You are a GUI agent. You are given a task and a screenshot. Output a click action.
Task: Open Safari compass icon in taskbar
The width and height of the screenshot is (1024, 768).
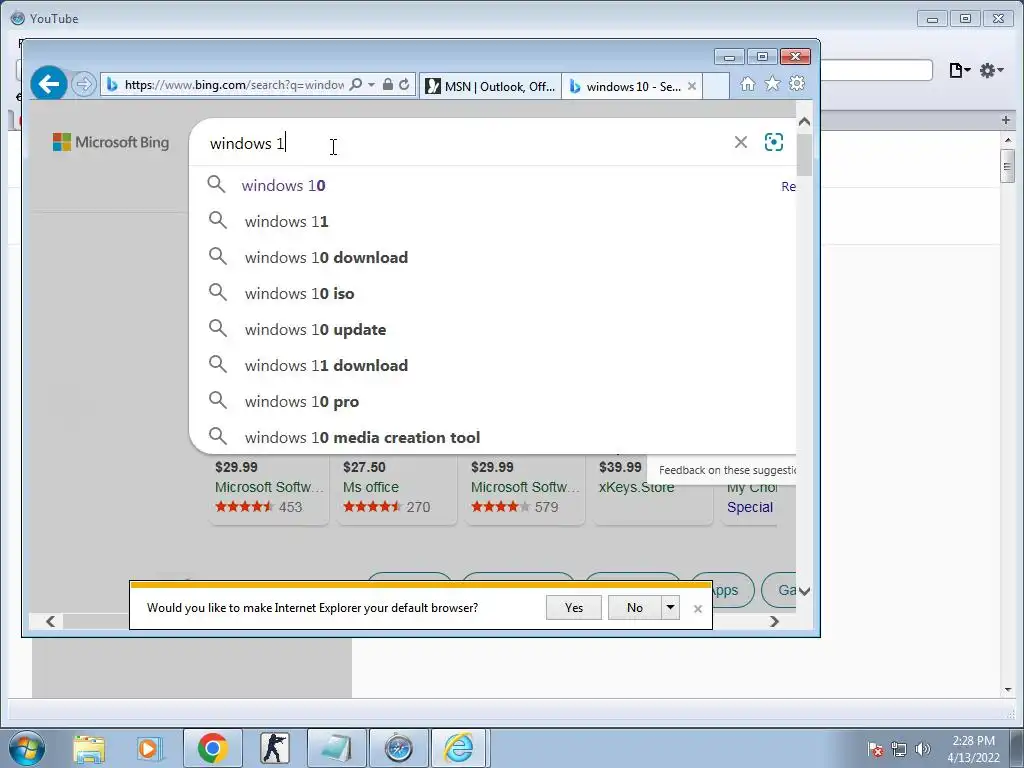point(398,748)
